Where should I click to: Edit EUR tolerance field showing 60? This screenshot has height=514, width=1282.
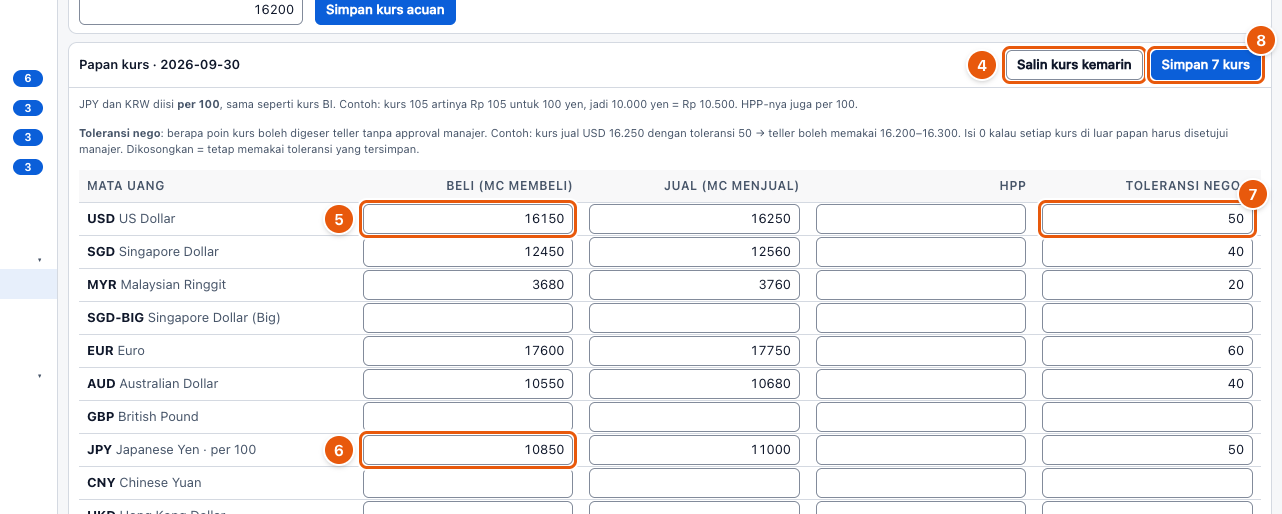1147,351
